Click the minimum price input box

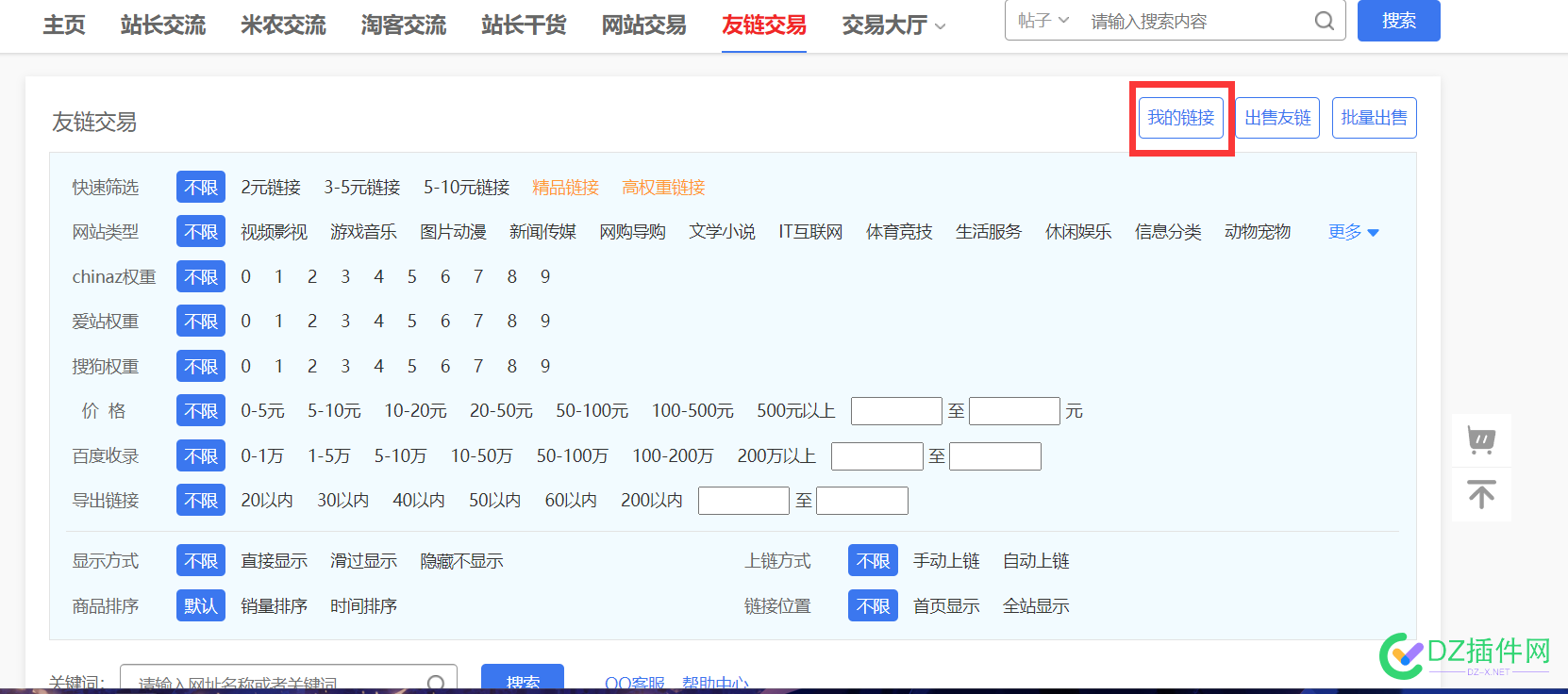coord(896,411)
